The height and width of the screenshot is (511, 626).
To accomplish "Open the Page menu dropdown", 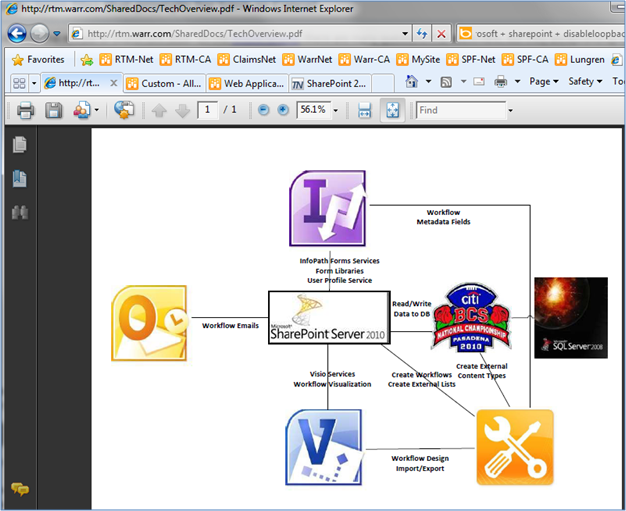I will tap(544, 82).
